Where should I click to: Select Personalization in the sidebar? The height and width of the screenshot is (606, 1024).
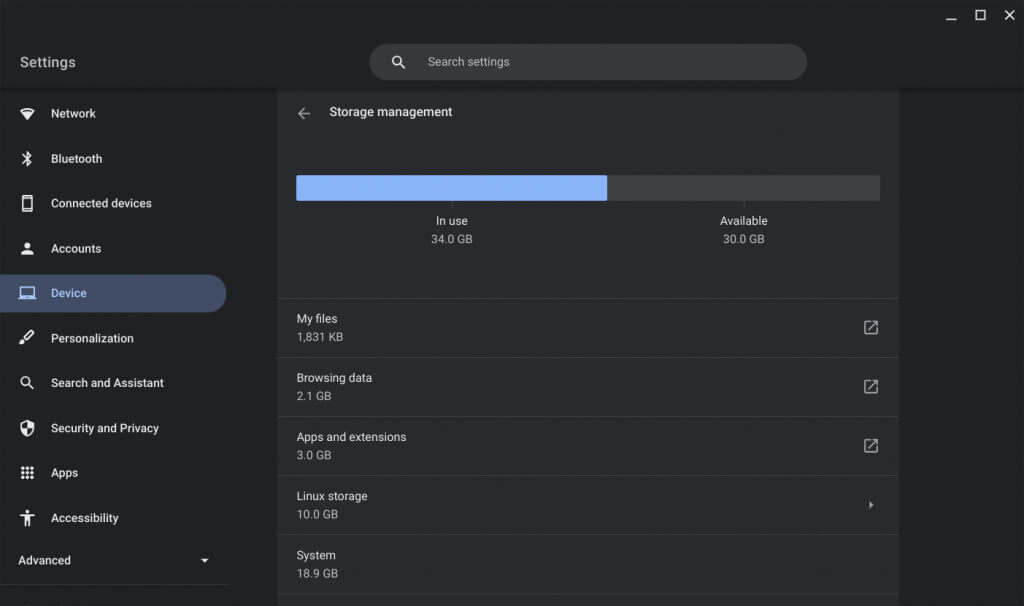tap(92, 338)
